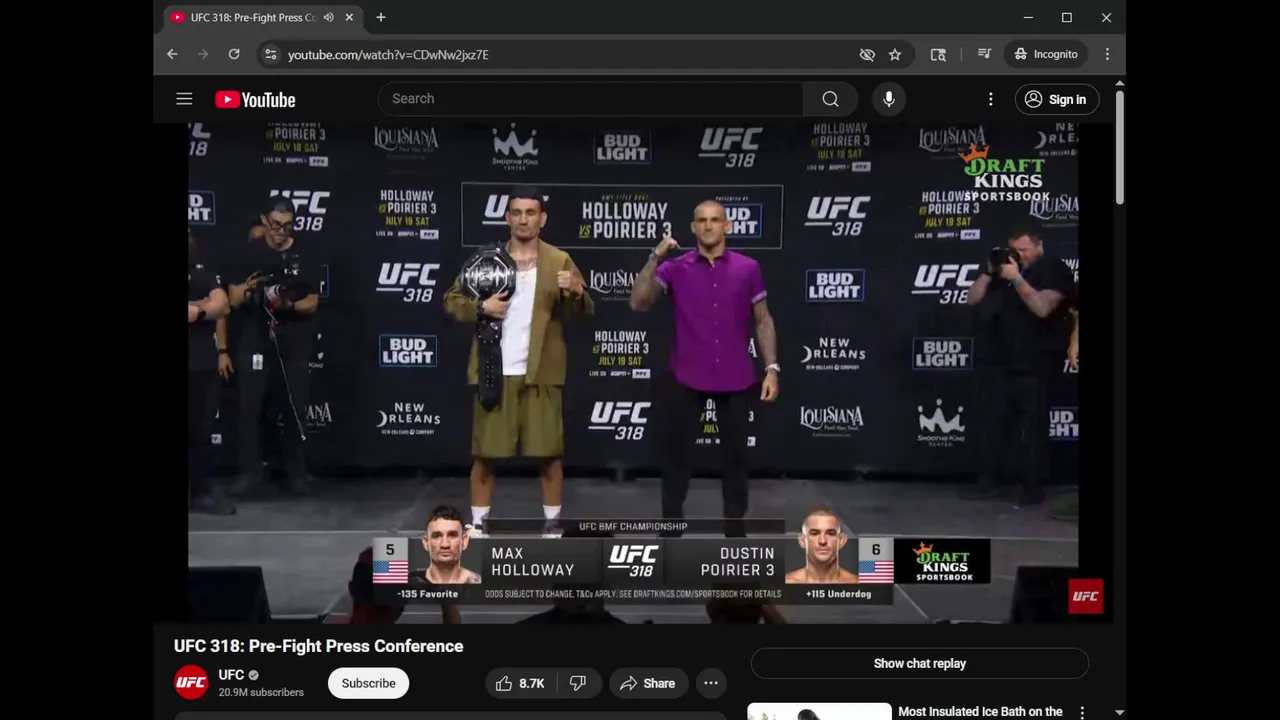Click the page vertical scrollbar thumb
This screenshot has width=1280, height=720.
(x=1119, y=147)
